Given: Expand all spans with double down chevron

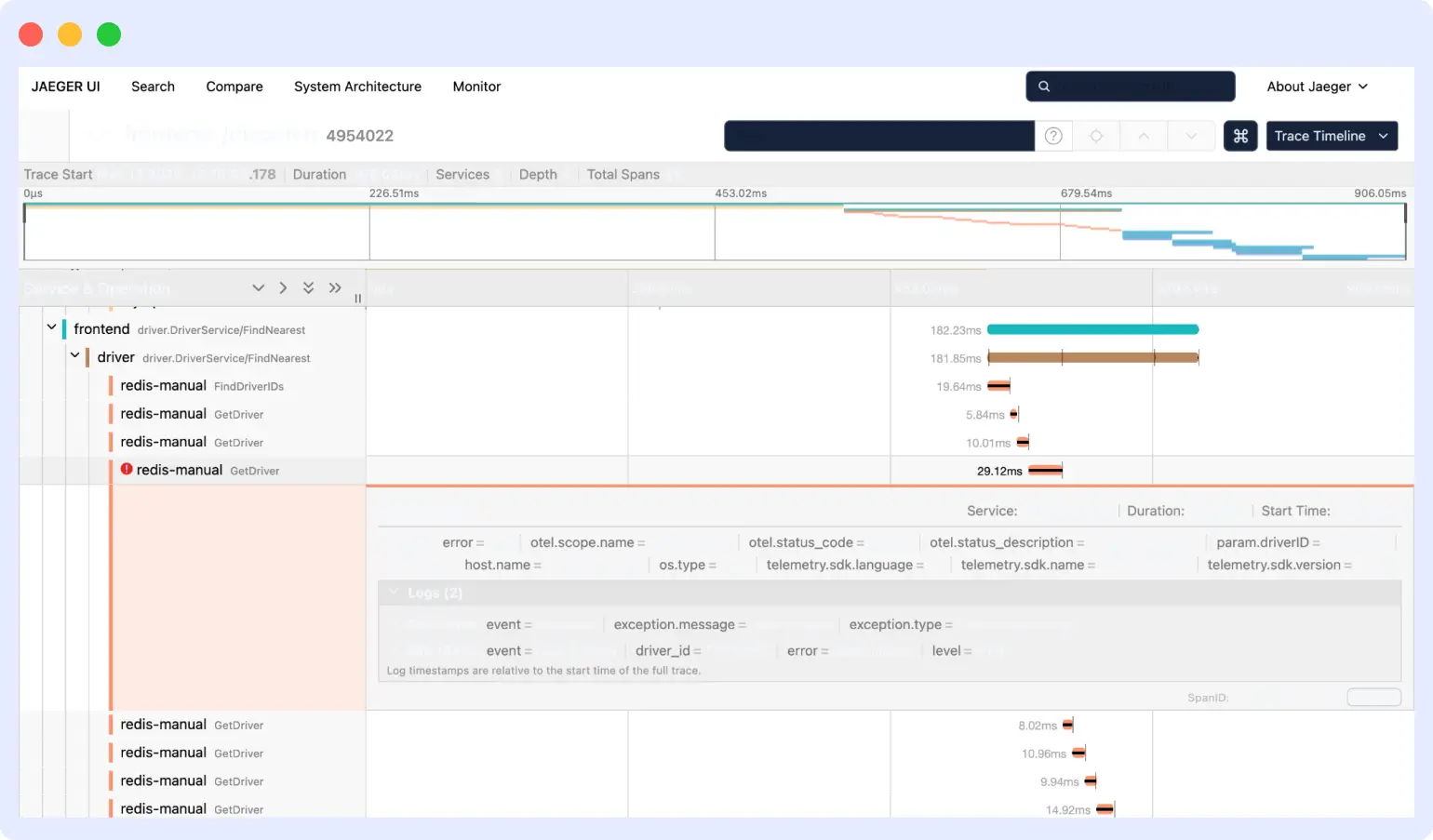Looking at the screenshot, I should coord(308,288).
